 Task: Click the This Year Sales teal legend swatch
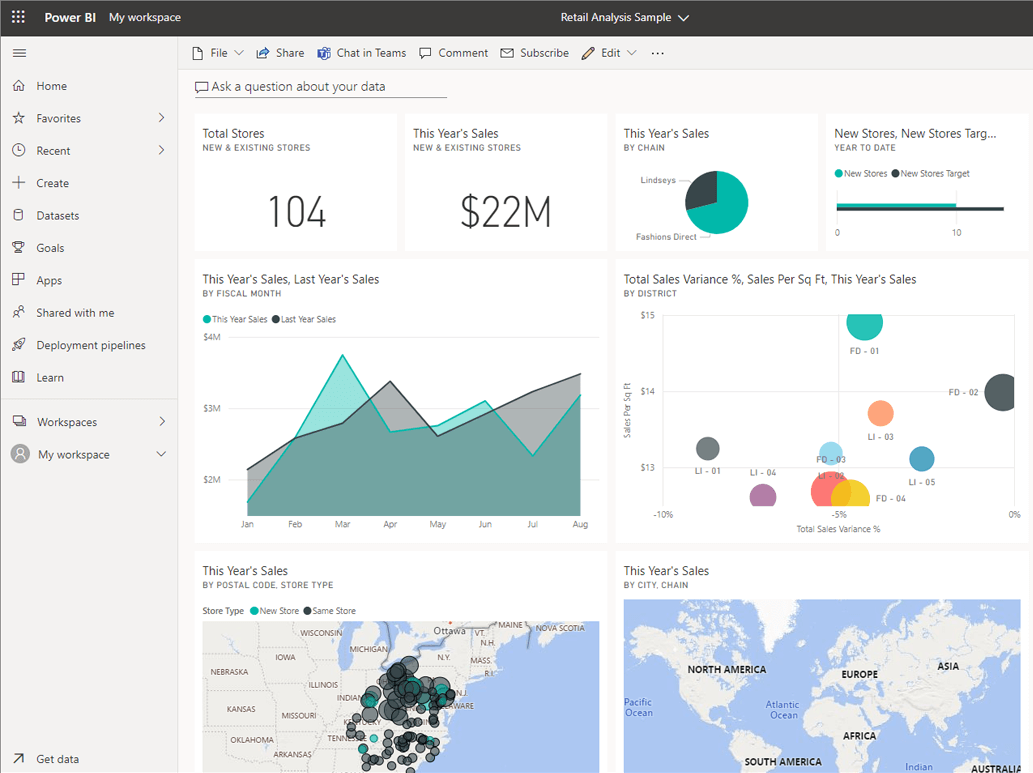click(207, 319)
